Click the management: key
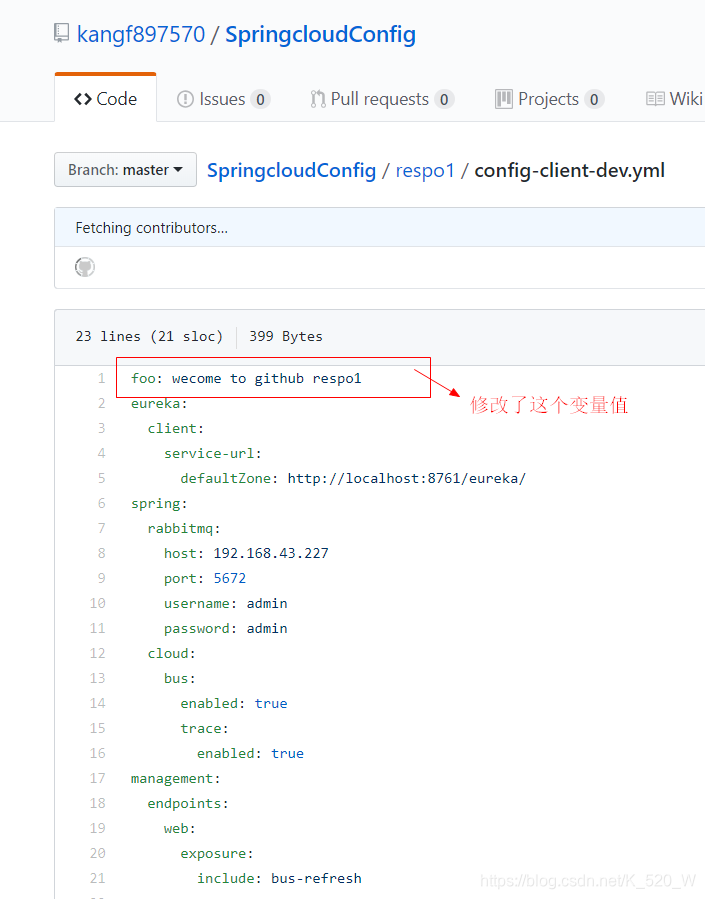The width and height of the screenshot is (705, 899). pyautogui.click(x=175, y=779)
